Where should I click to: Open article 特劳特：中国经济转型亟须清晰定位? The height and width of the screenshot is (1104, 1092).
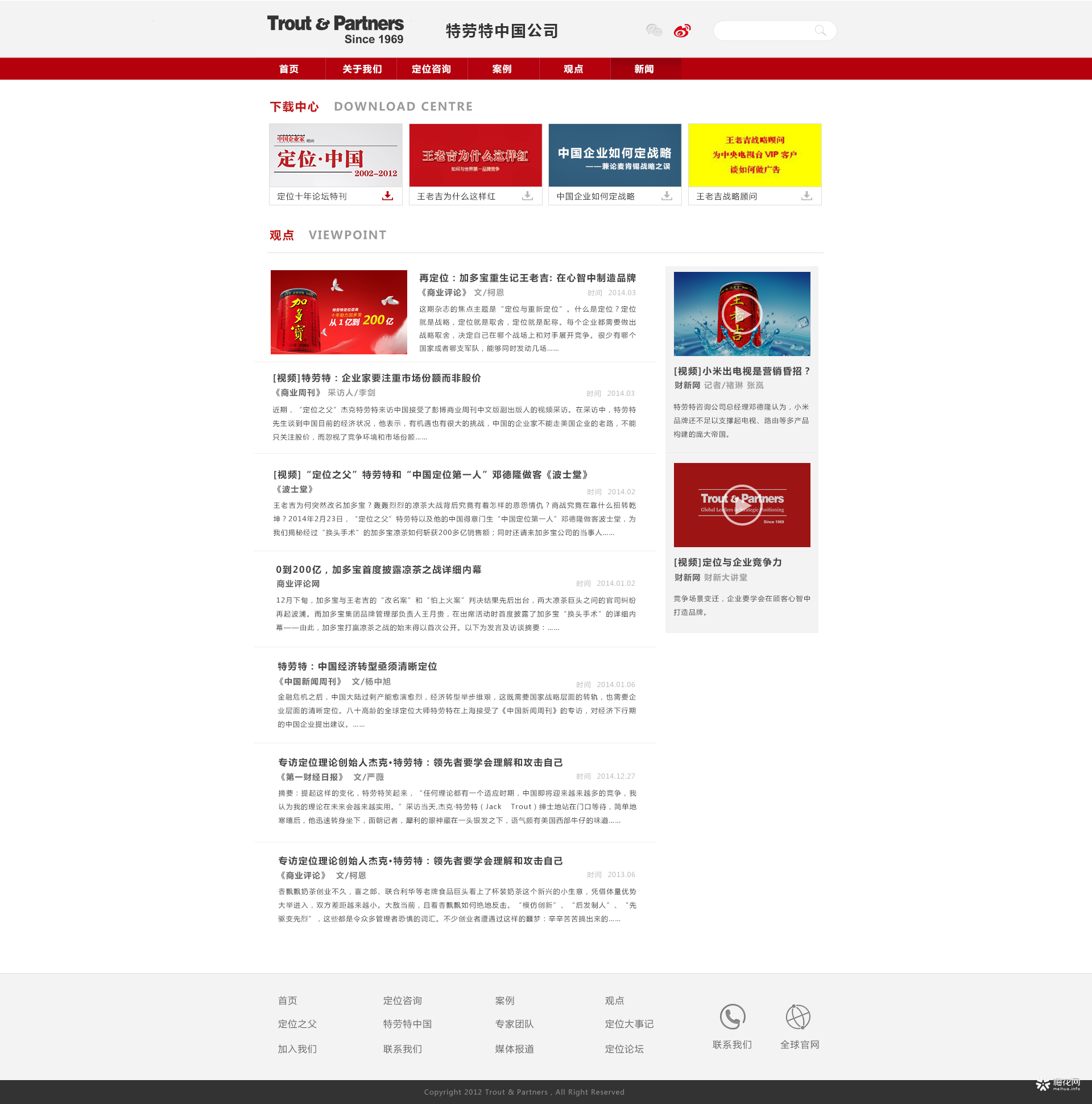click(x=358, y=666)
